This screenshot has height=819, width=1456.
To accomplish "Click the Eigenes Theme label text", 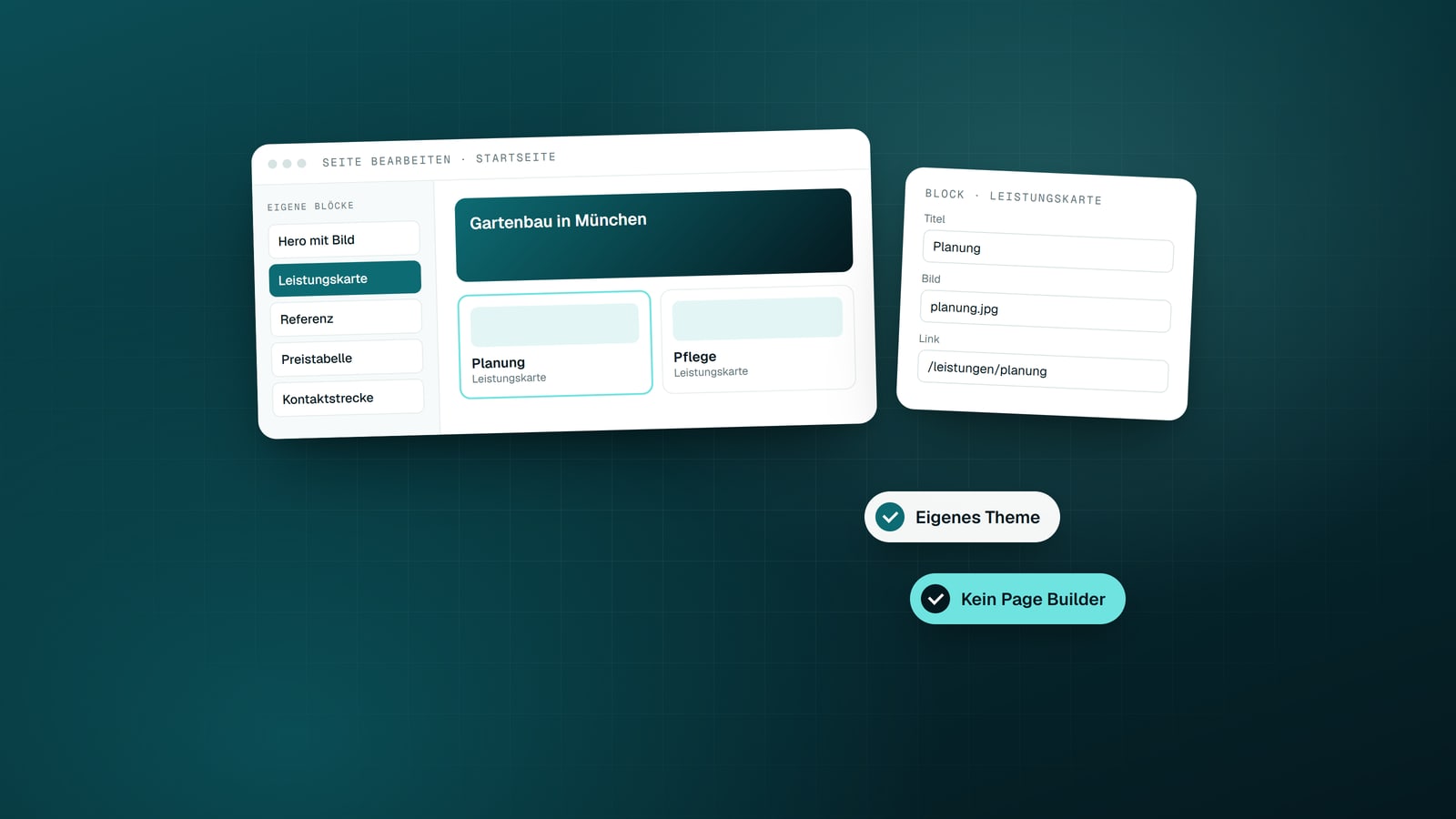I will [977, 517].
